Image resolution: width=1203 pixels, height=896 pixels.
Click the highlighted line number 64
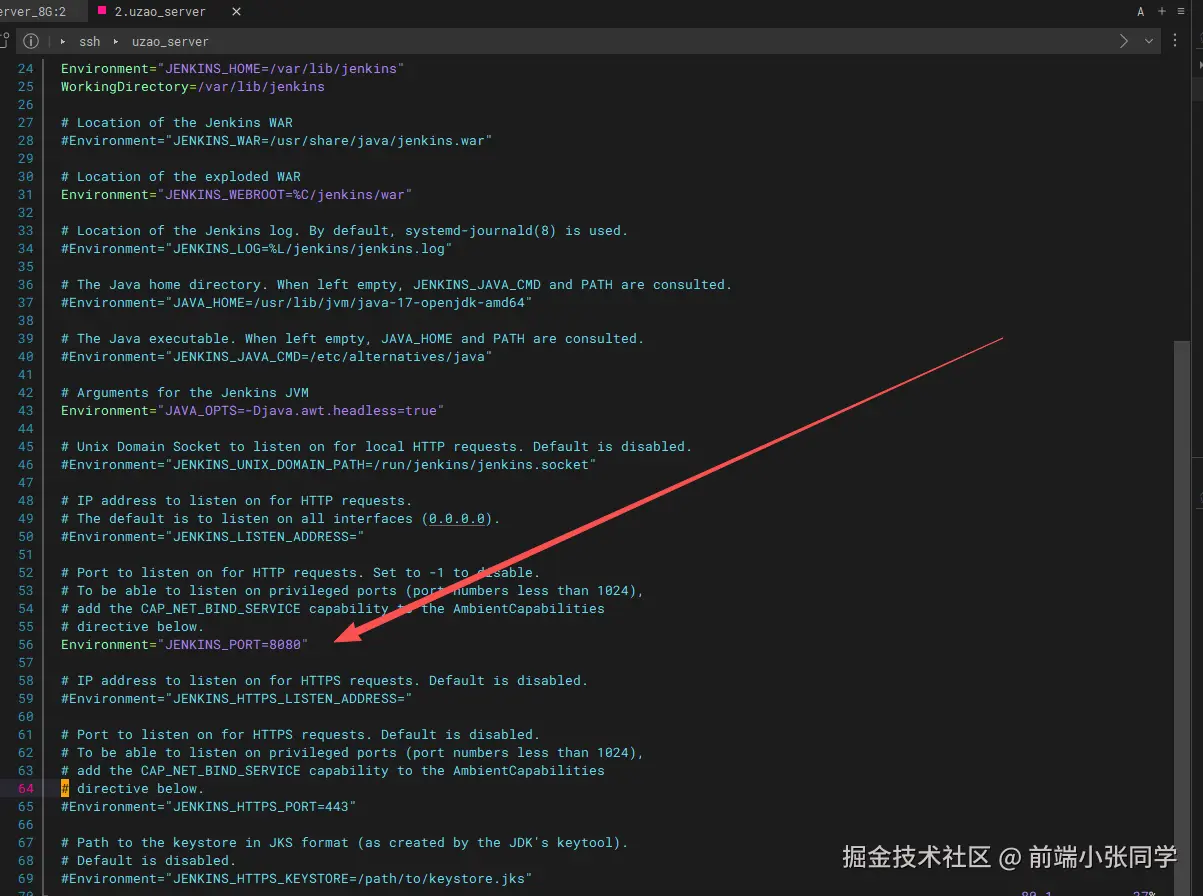point(25,788)
